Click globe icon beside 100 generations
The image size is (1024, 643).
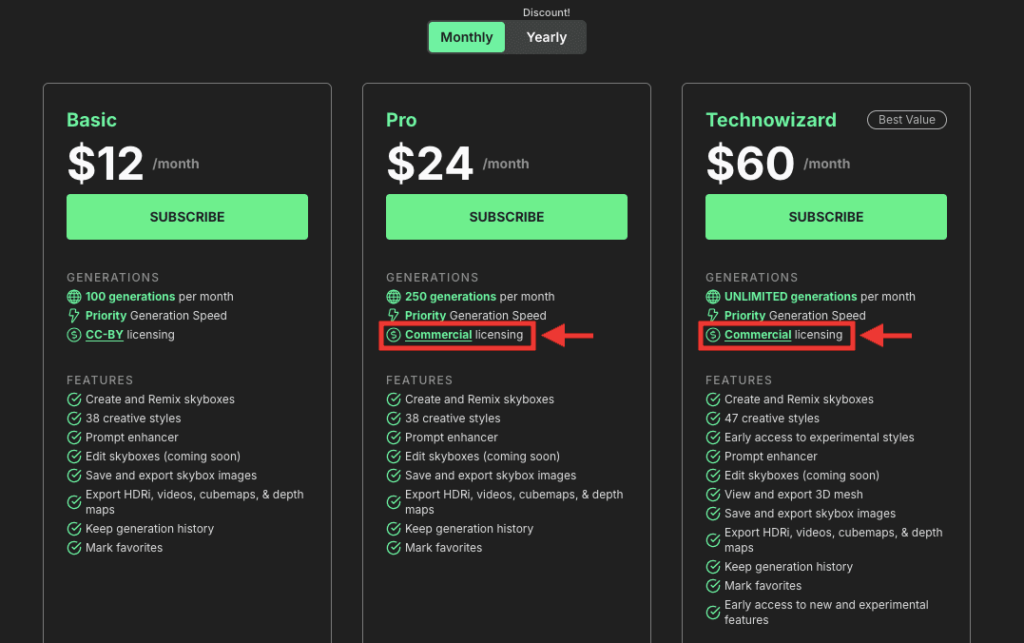(x=74, y=297)
